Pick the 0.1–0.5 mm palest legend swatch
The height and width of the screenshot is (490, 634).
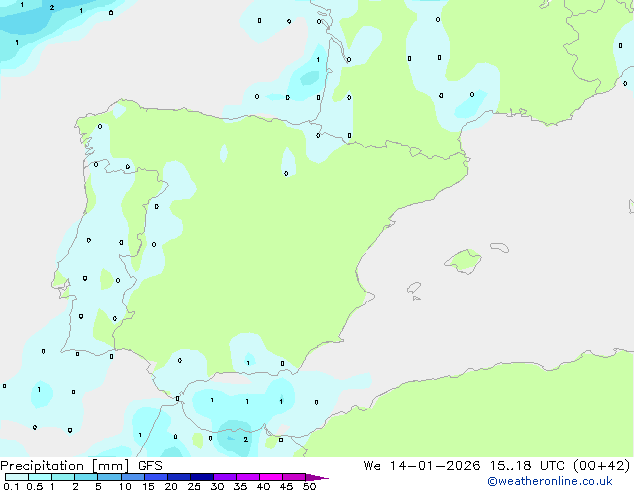click(17, 477)
